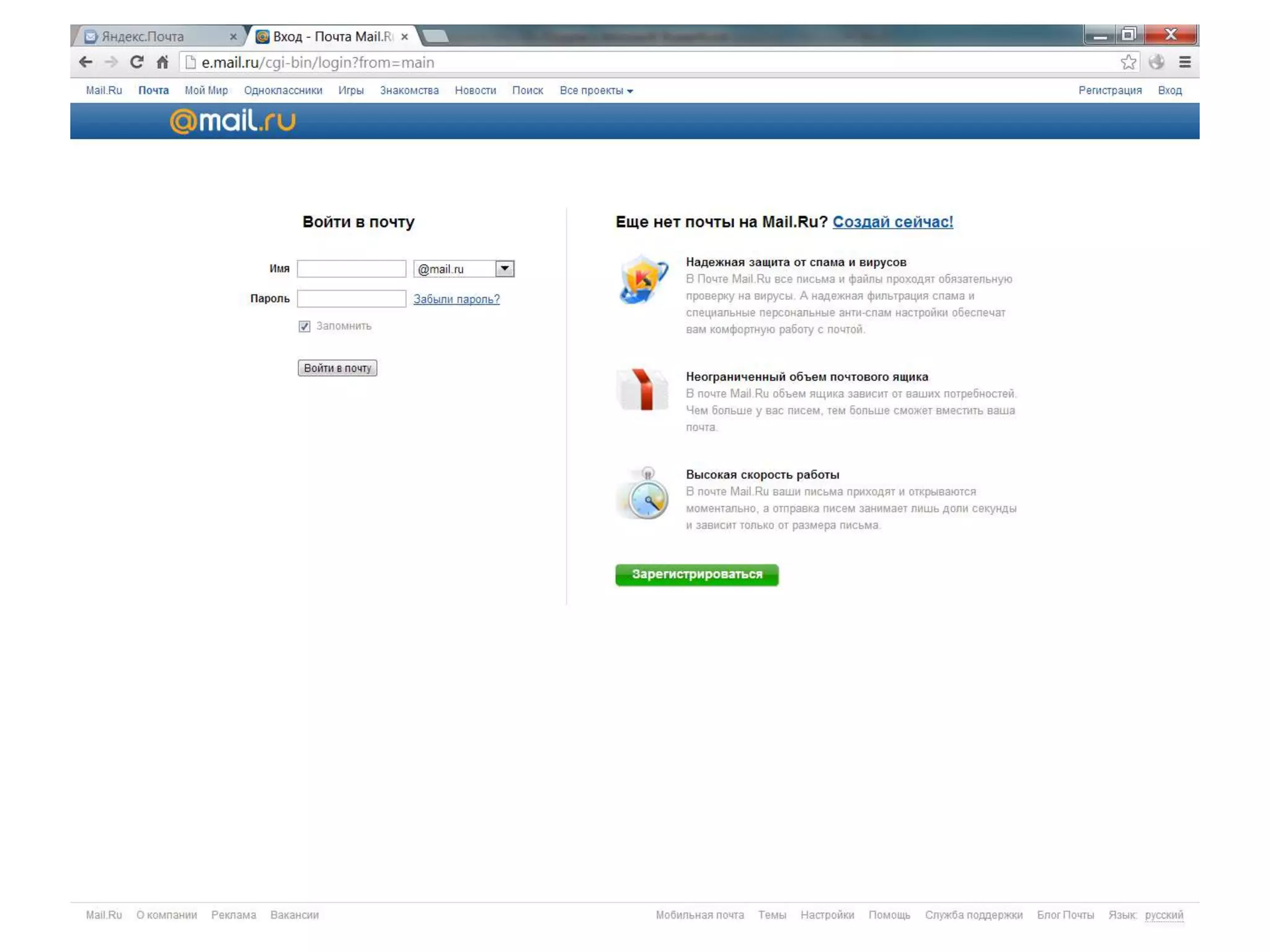Screen dimensions: 1270x952
Task: Click the home icon in toolbar
Action: [x=162, y=62]
